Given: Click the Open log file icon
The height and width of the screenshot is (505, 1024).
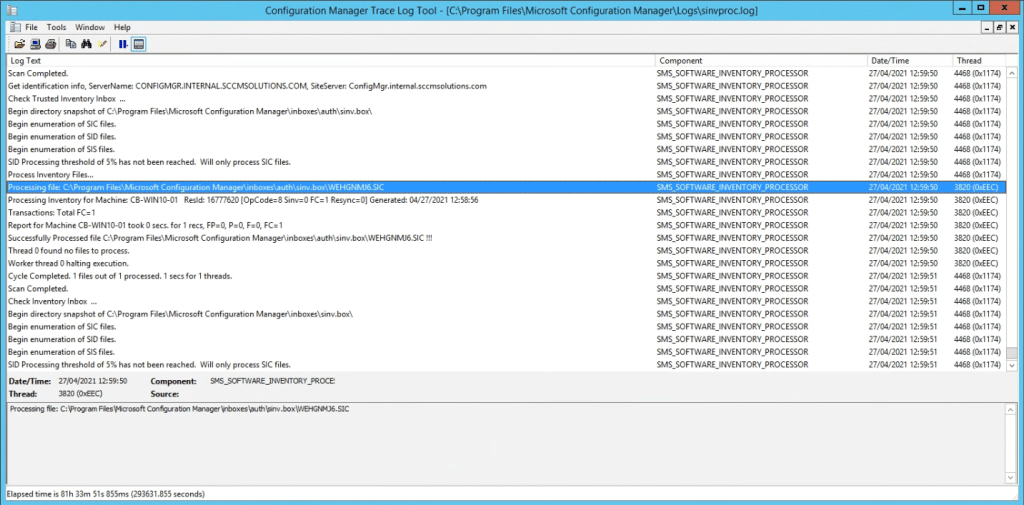Looking at the screenshot, I should [x=19, y=44].
